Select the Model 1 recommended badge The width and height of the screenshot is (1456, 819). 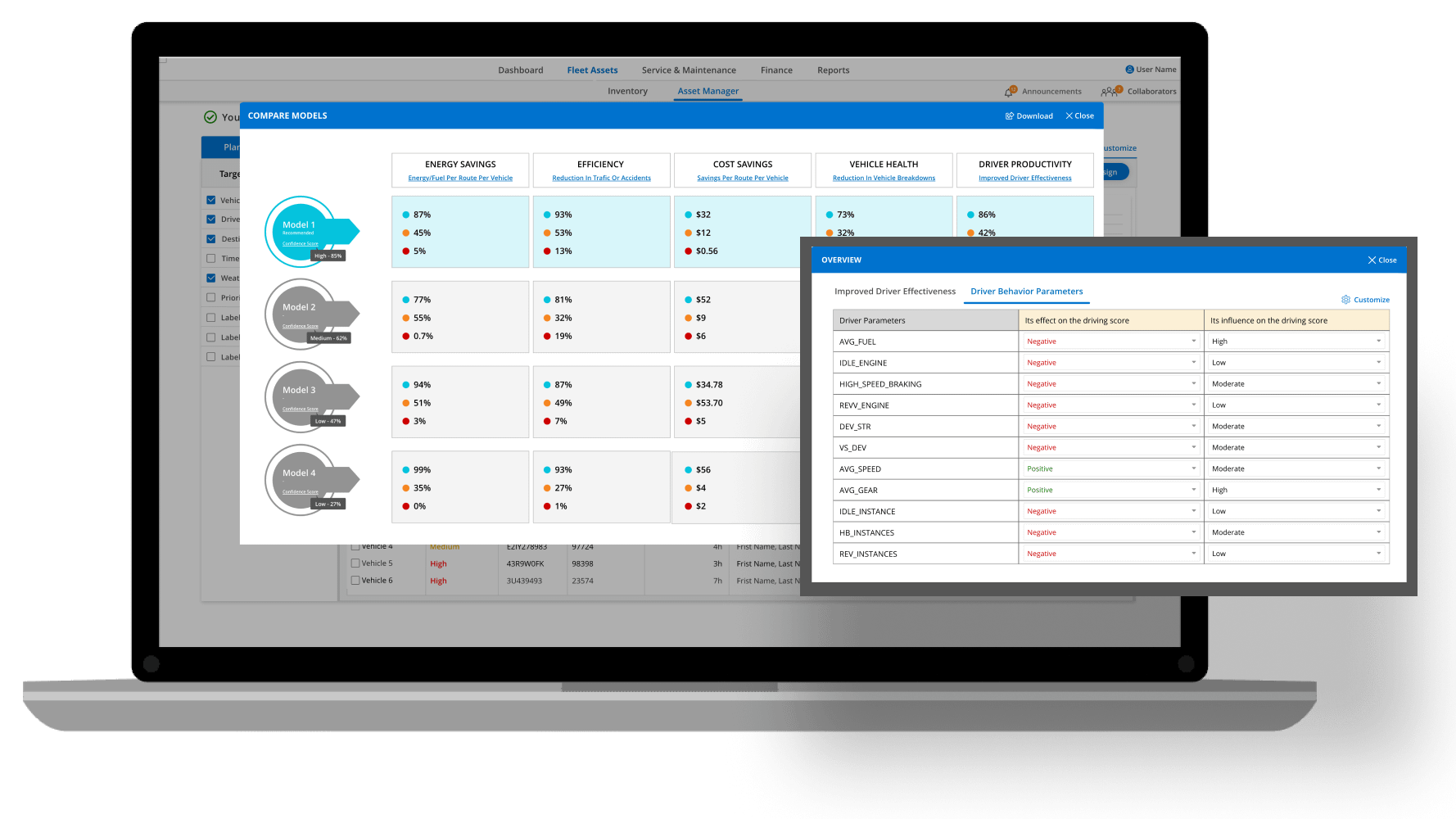point(301,231)
